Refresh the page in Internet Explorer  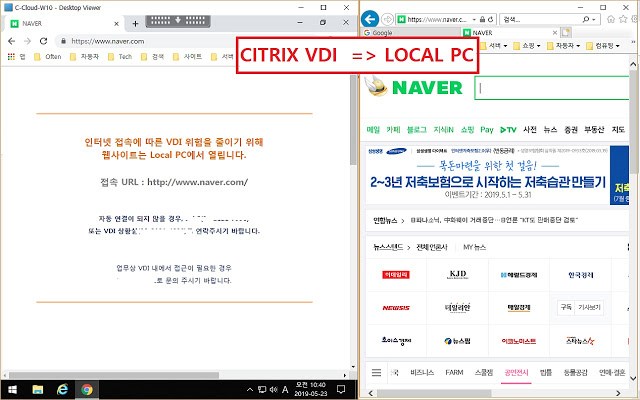pos(491,19)
